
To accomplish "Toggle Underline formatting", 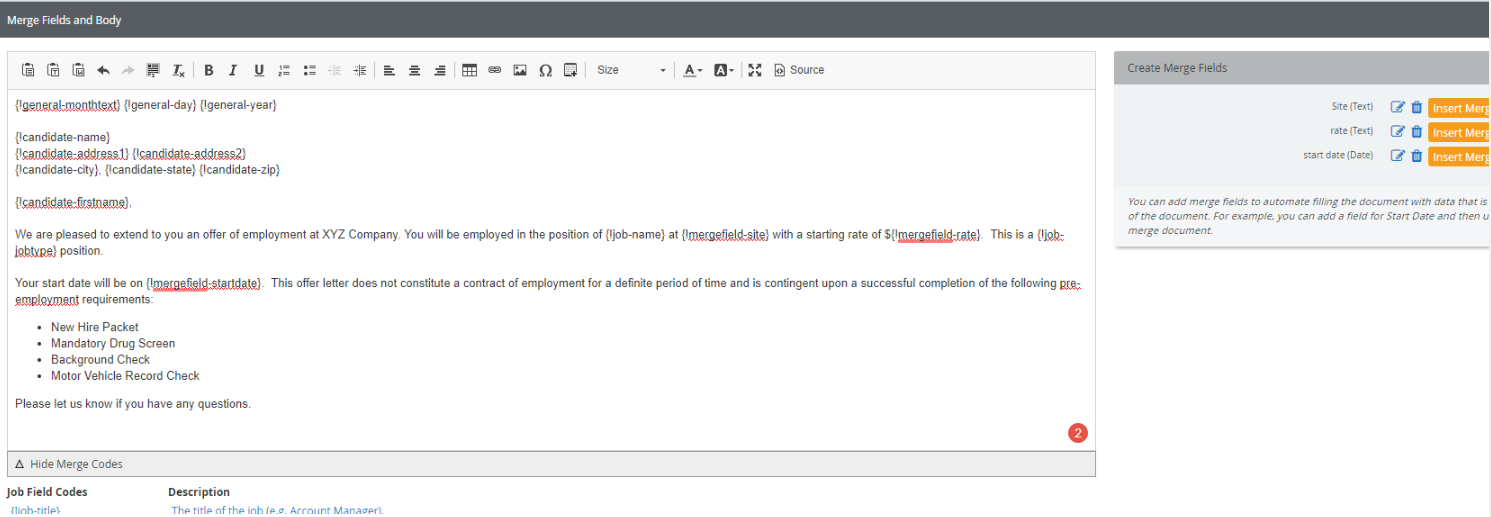I will tap(259, 70).
